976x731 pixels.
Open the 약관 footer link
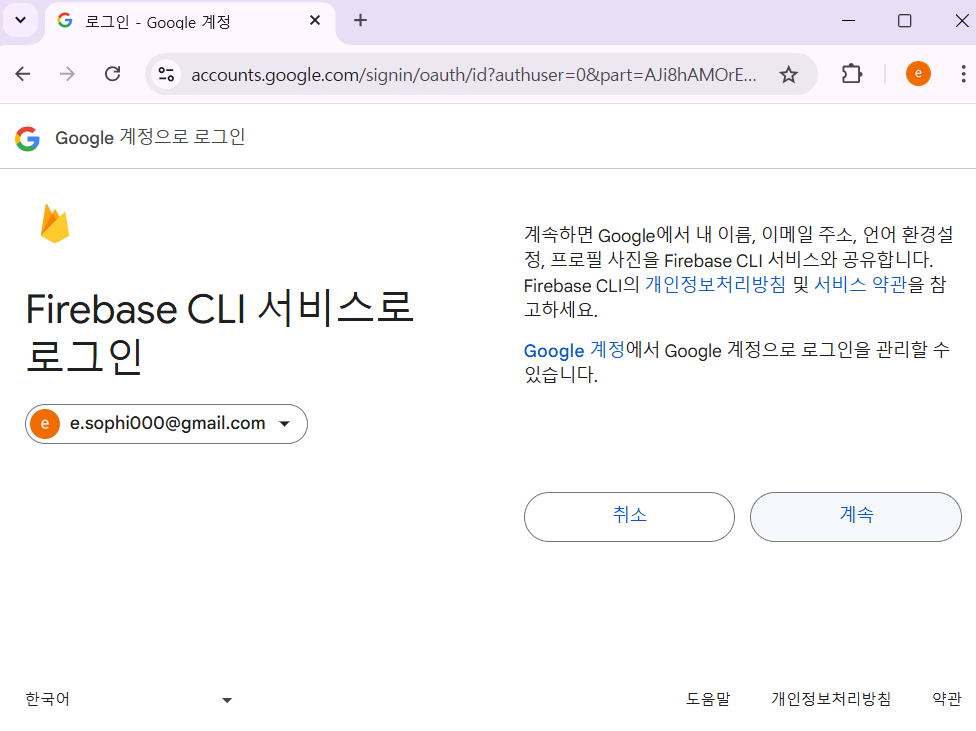point(947,699)
